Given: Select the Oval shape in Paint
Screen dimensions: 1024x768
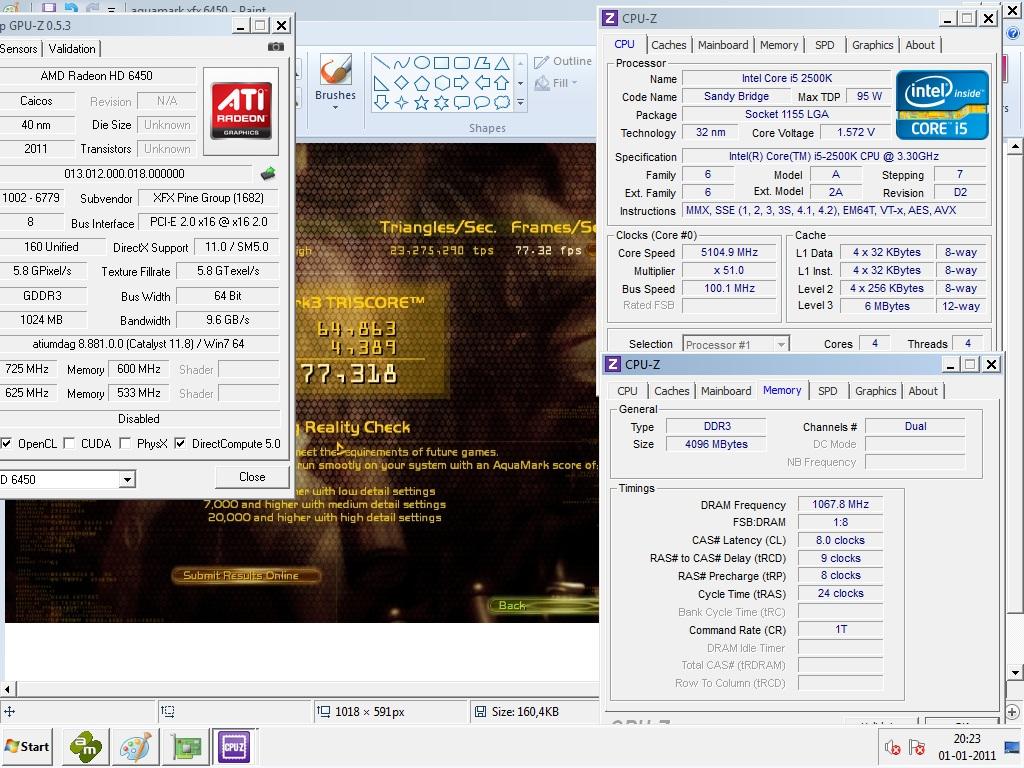Looking at the screenshot, I should [422, 63].
